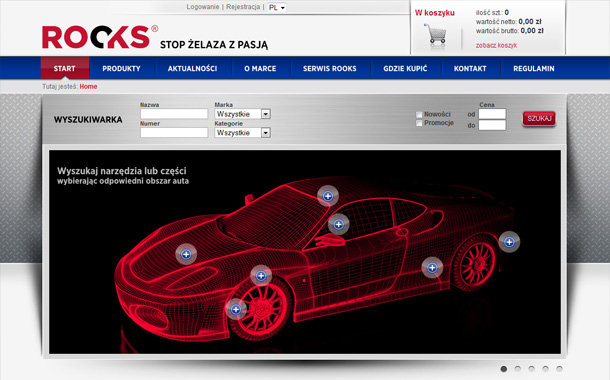The image size is (610, 380).
Task: Click plus hotspot by the rear door
Action: point(432,268)
